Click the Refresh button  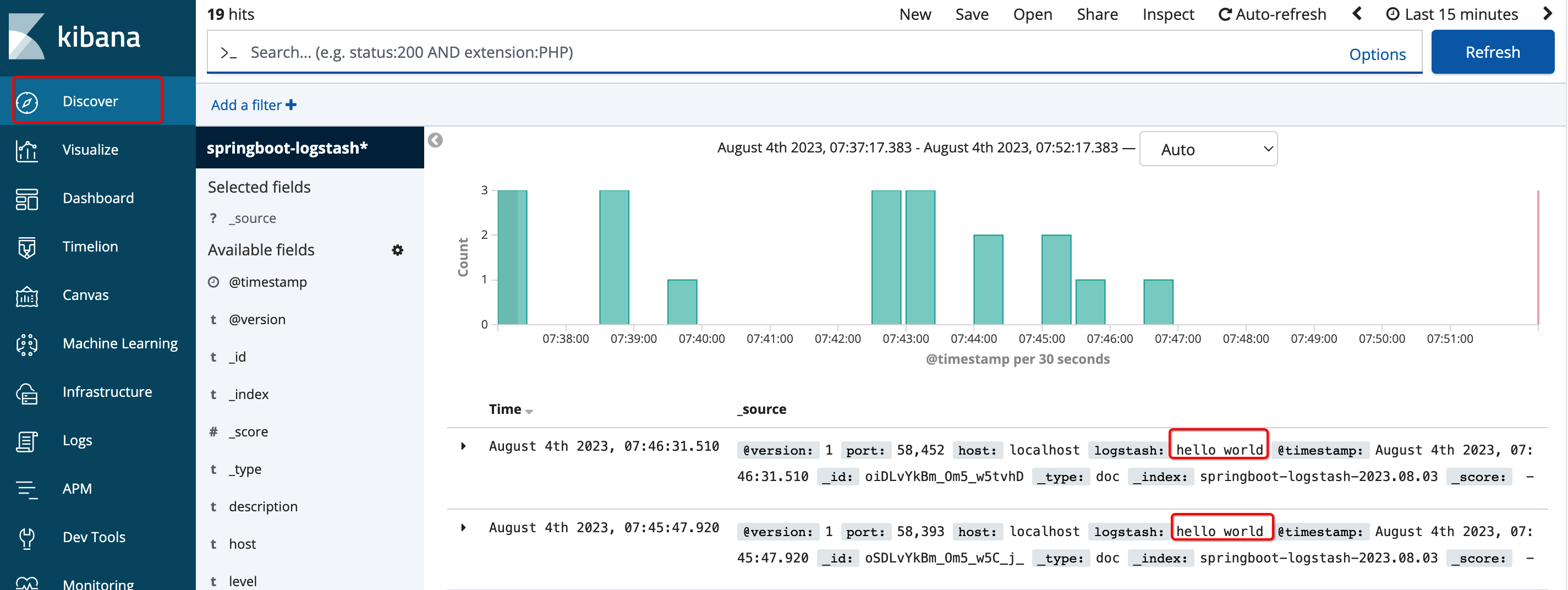[1493, 52]
